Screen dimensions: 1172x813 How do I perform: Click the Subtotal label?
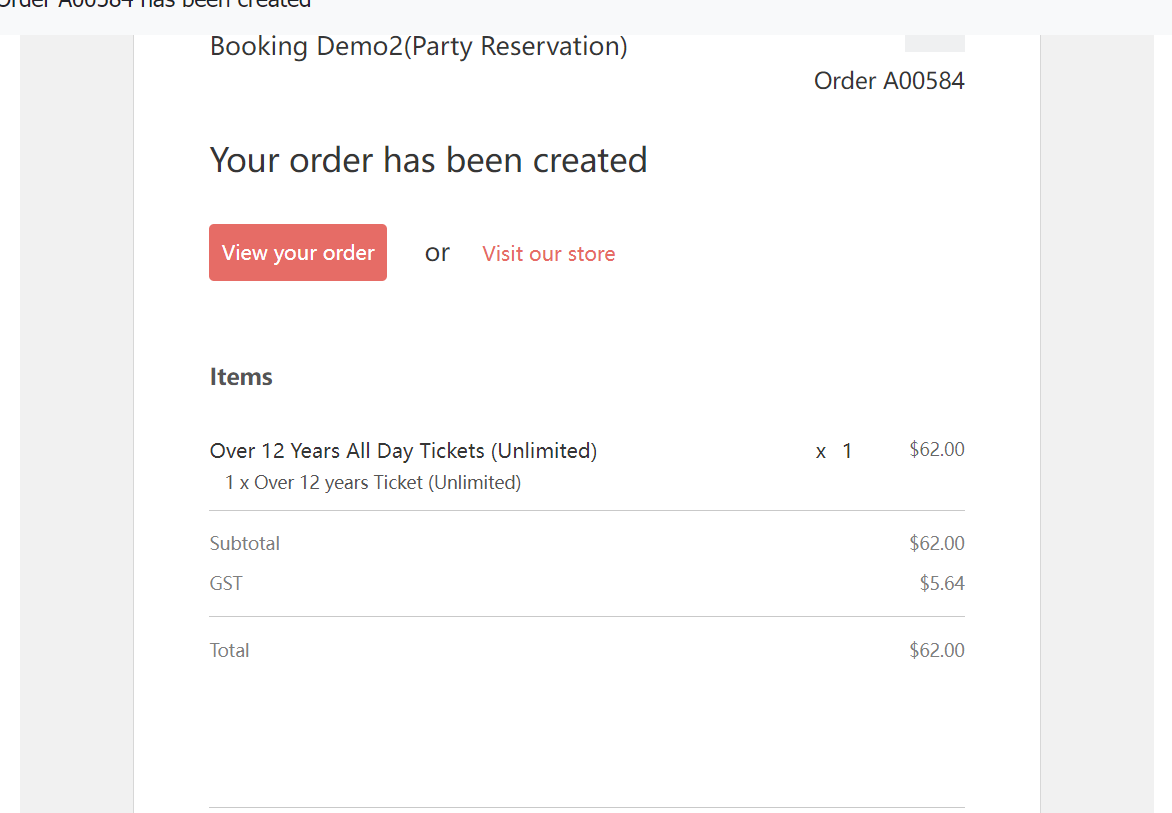coord(245,544)
